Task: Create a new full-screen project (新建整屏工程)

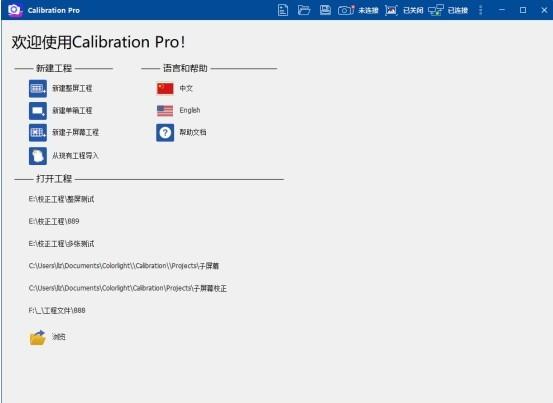Action: click(x=60, y=88)
